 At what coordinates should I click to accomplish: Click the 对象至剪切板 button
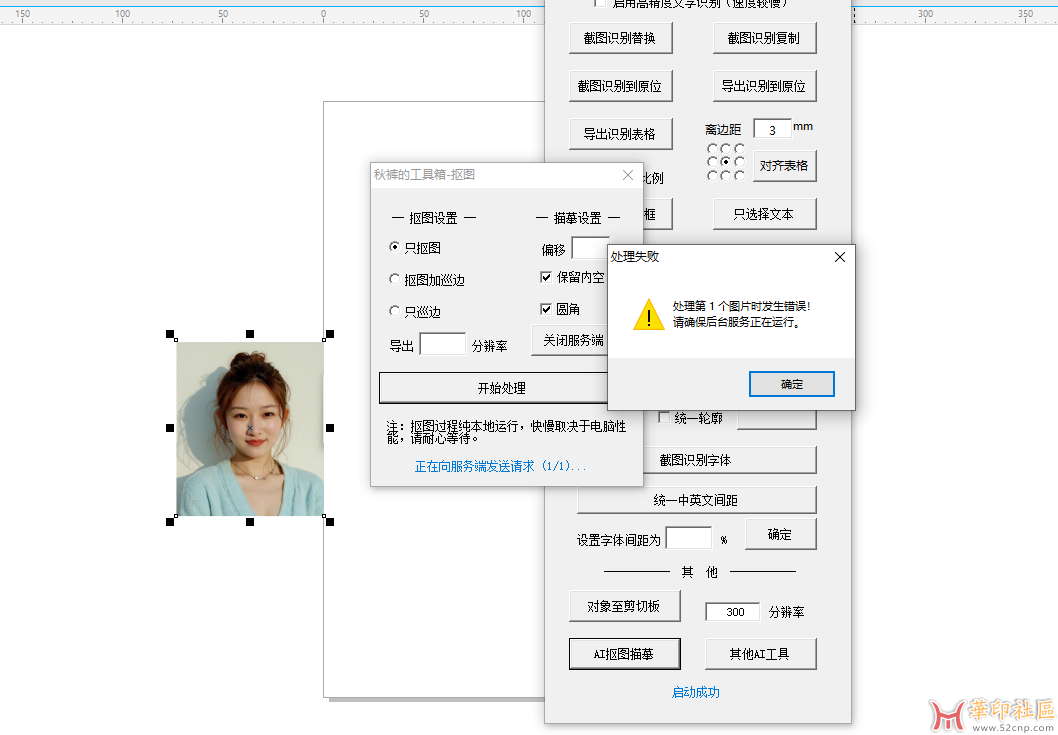626,606
